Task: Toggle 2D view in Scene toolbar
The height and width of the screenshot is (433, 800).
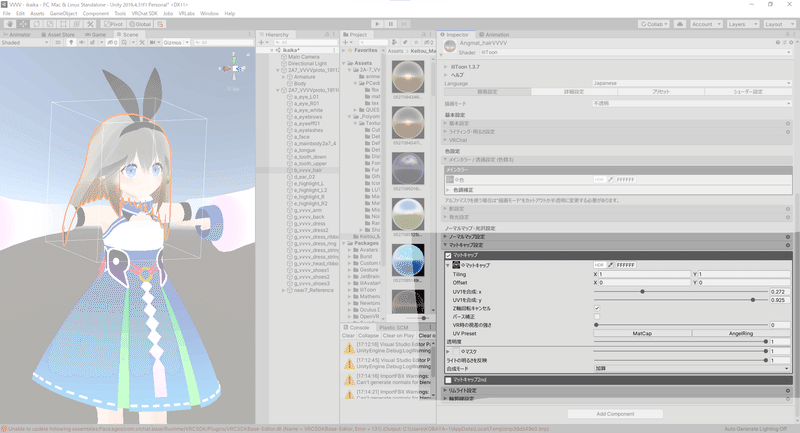Action: (x=58, y=42)
